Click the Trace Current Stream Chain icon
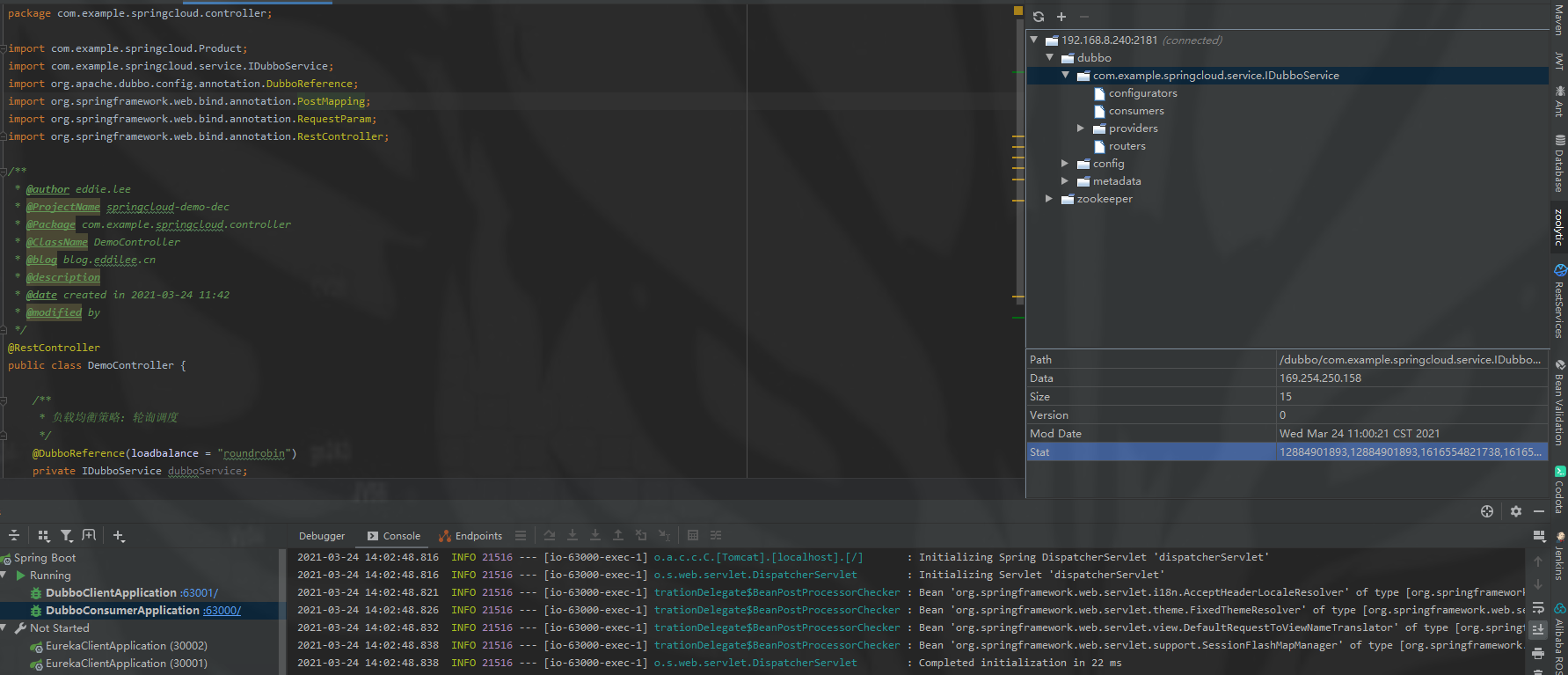1568x675 pixels. [716, 535]
